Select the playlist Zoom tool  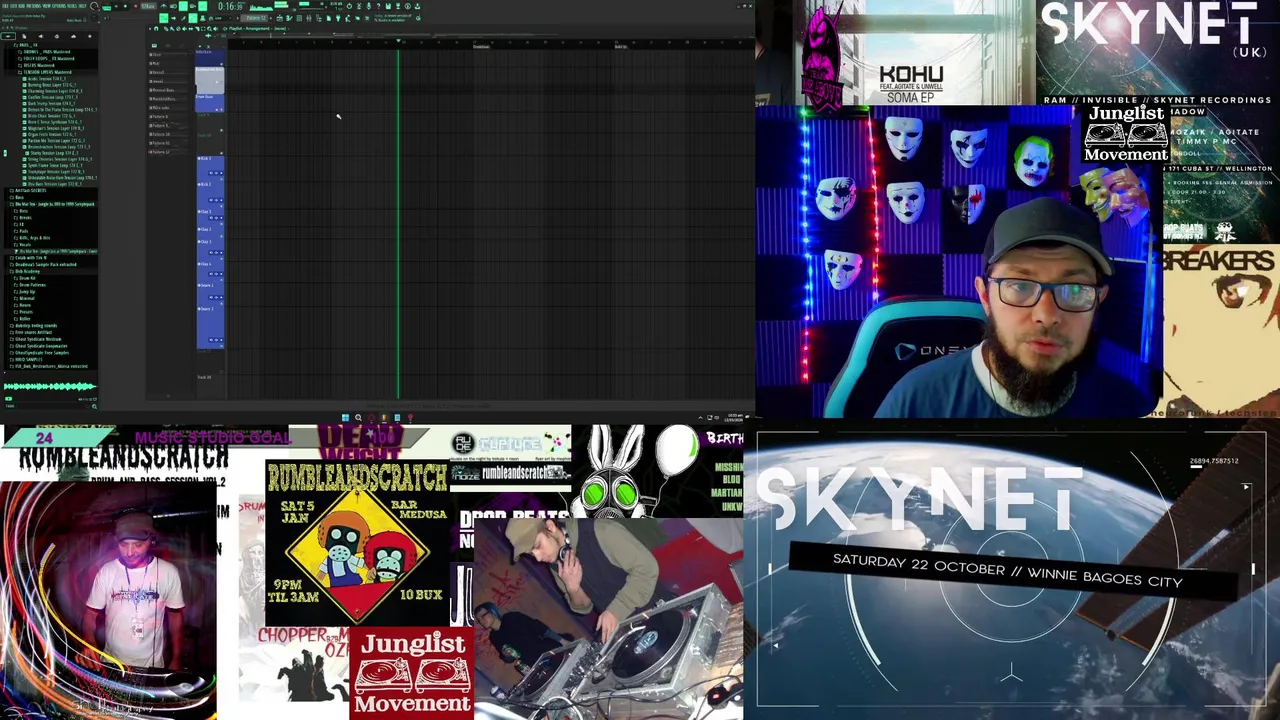click(x=209, y=29)
